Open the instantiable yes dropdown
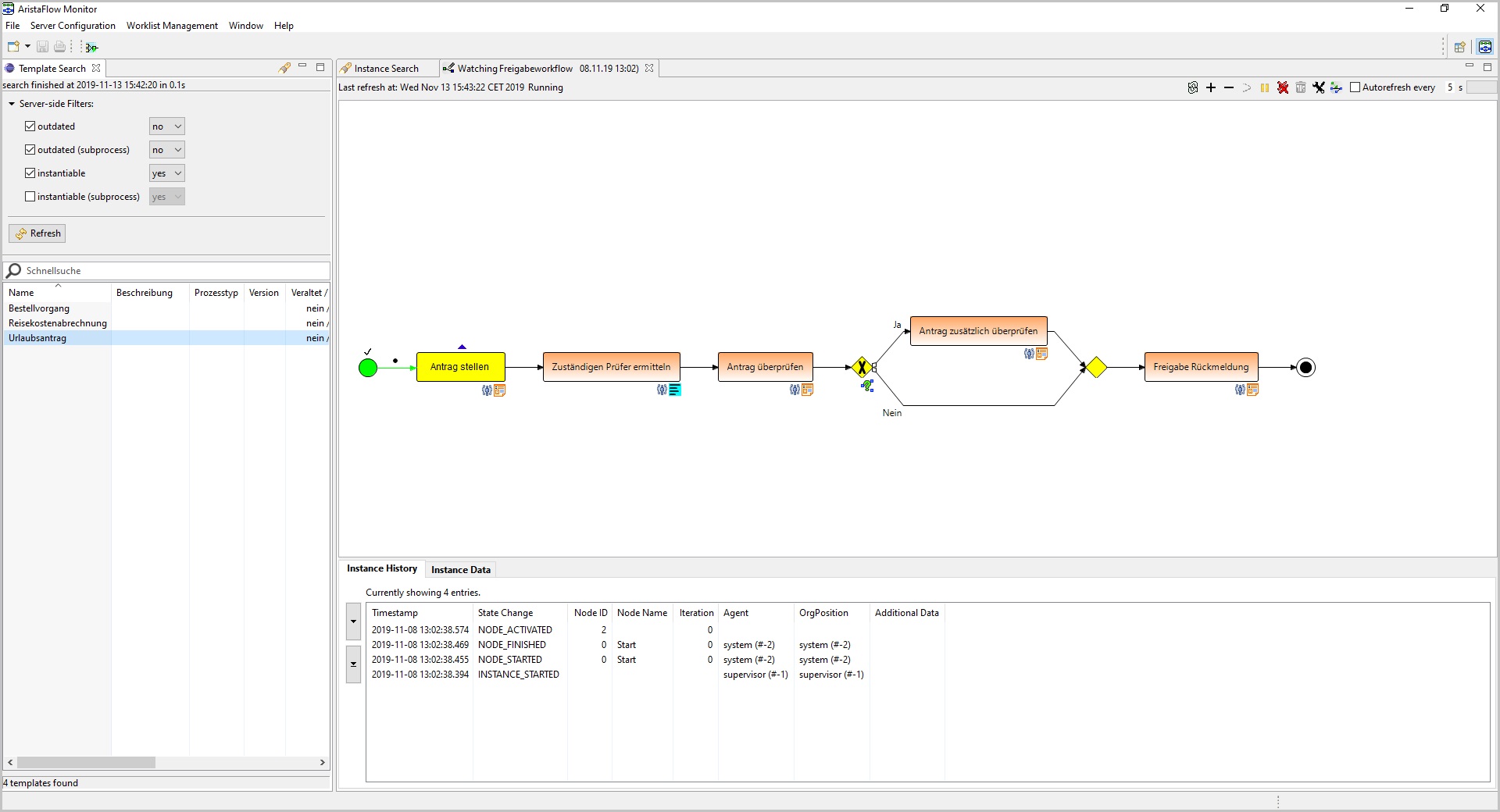Image resolution: width=1500 pixels, height=812 pixels. [x=166, y=173]
